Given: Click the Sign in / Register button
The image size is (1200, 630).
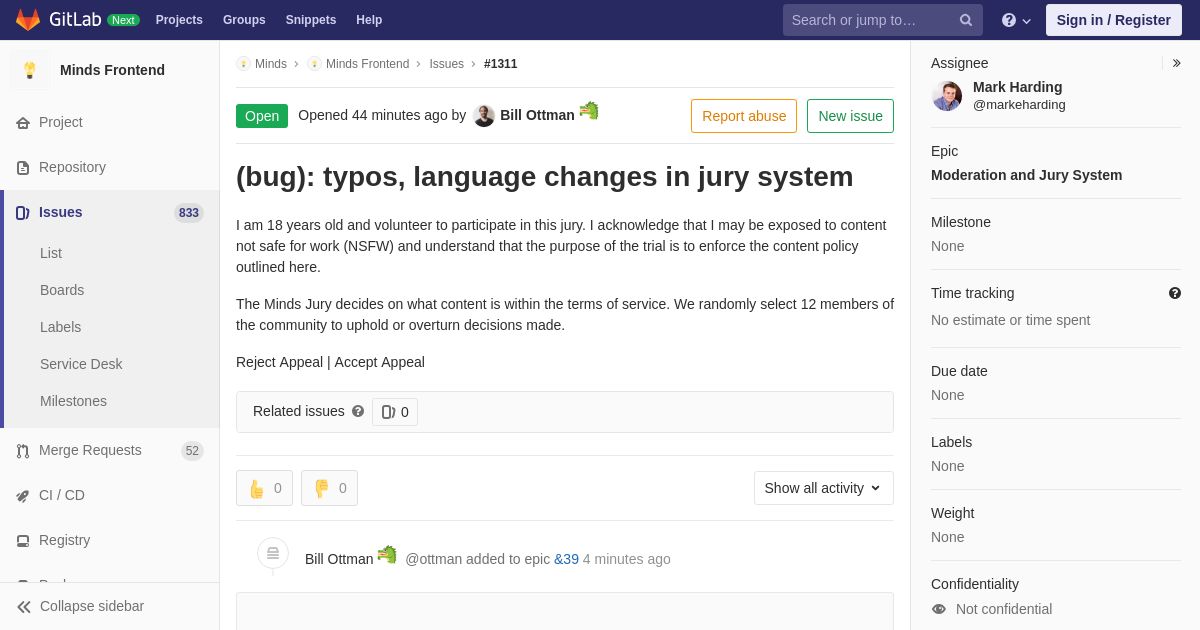Looking at the screenshot, I should pyautogui.click(x=1114, y=20).
